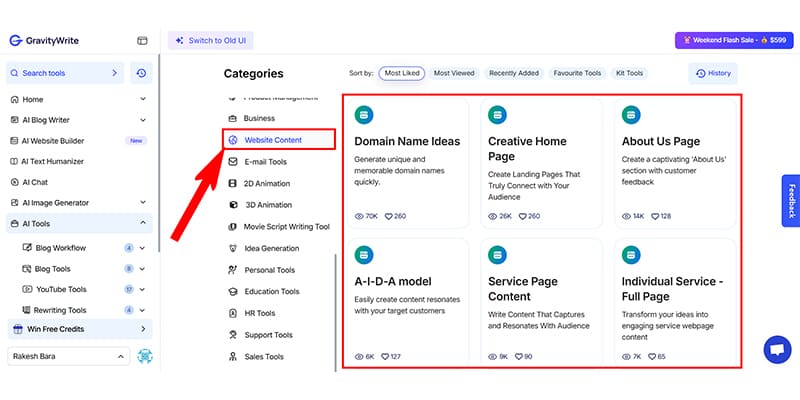Expand the Rewriting Tools chevron
800x400 pixels.
[x=142, y=310]
